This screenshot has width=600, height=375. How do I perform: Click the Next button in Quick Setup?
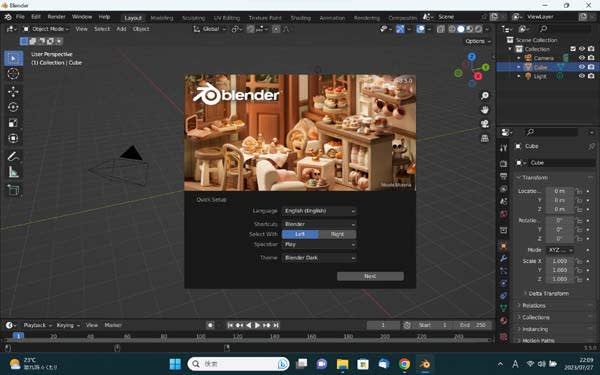pyautogui.click(x=370, y=276)
